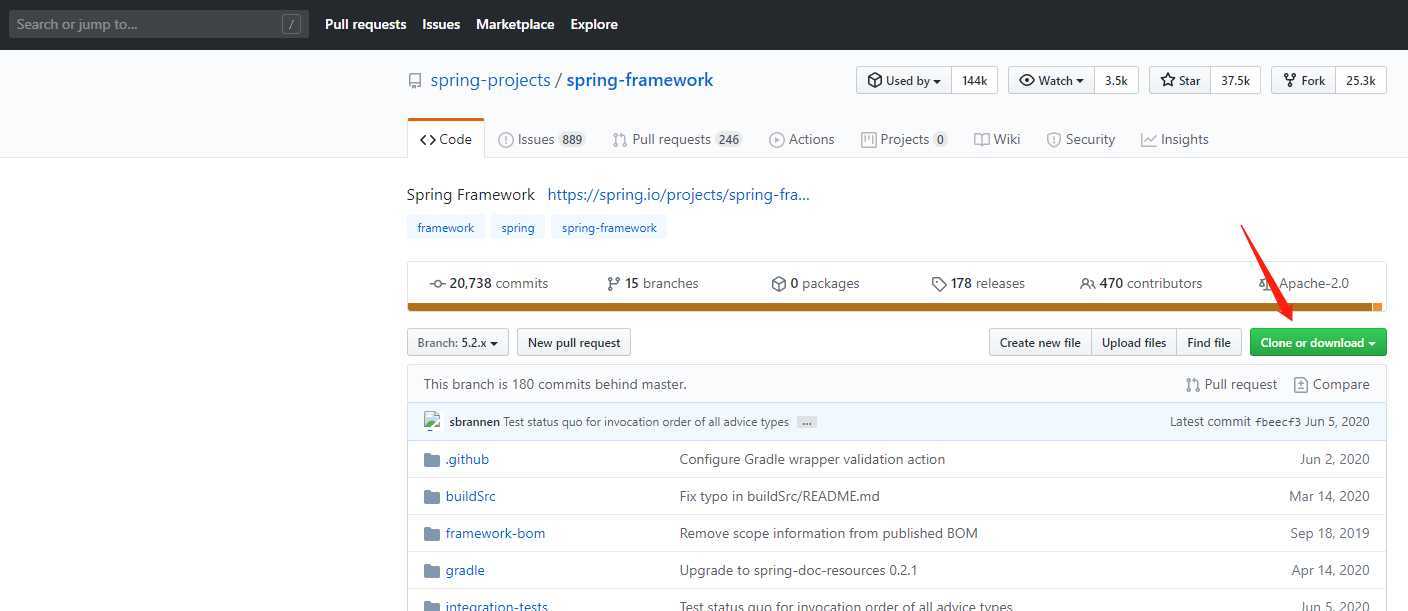Select the spring topic tag

point(518,228)
